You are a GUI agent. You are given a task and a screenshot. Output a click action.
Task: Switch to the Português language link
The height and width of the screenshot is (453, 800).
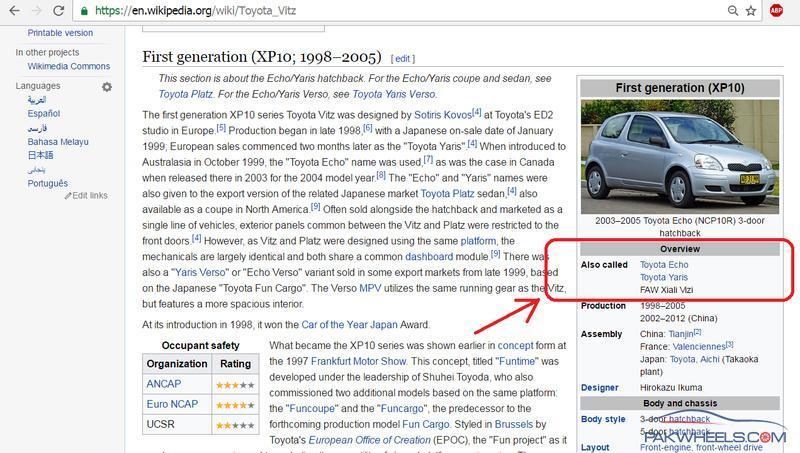tap(47, 183)
